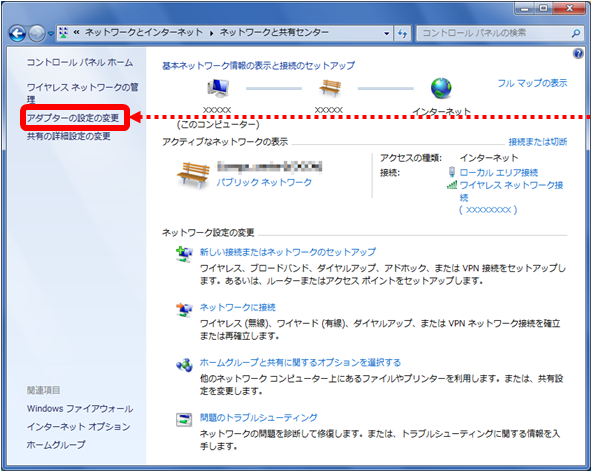Open コントロール パネル ホーム link
Viewport: 592px width, 472px height.
click(80, 62)
